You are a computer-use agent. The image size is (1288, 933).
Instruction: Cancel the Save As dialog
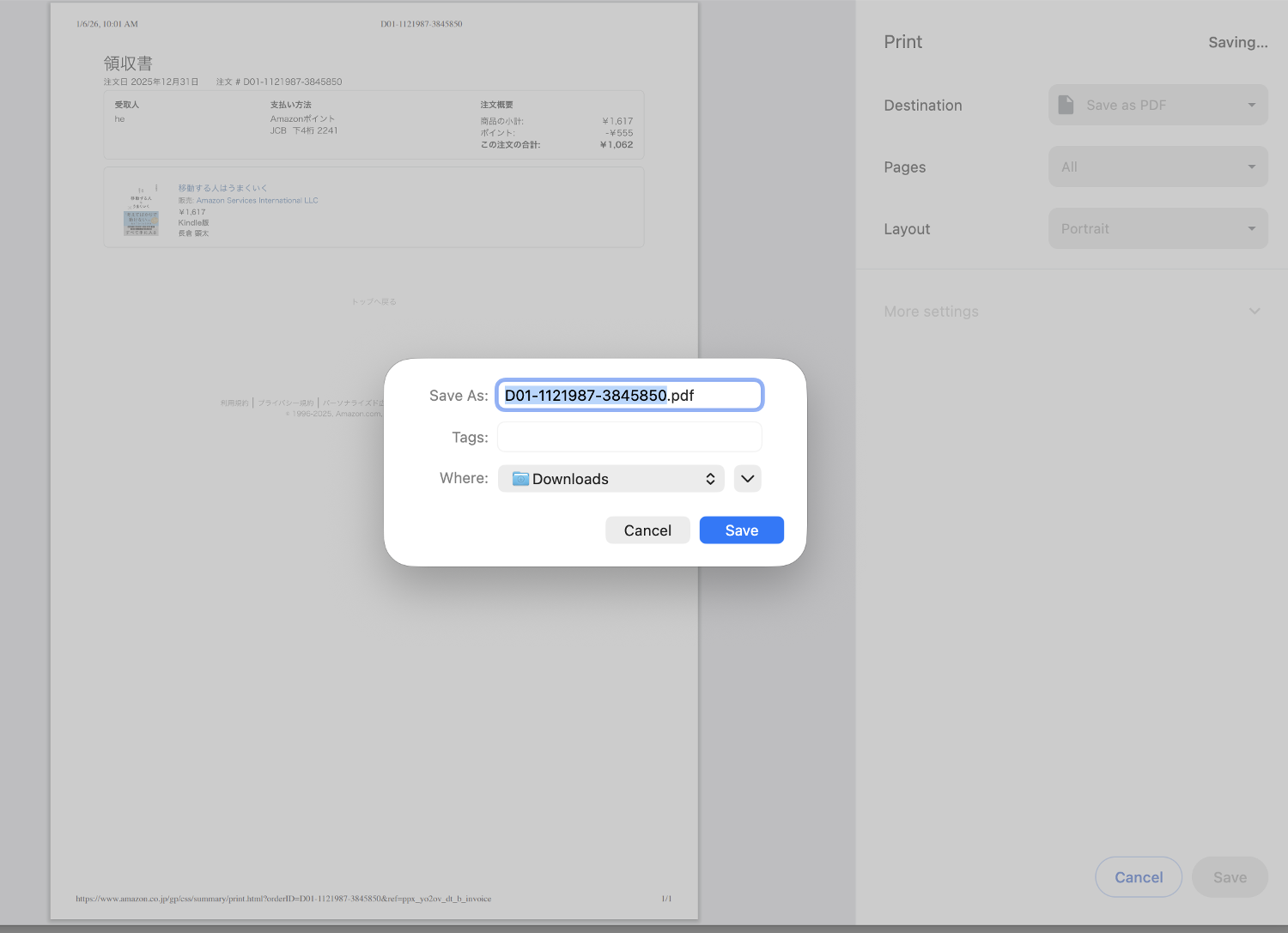click(x=647, y=530)
